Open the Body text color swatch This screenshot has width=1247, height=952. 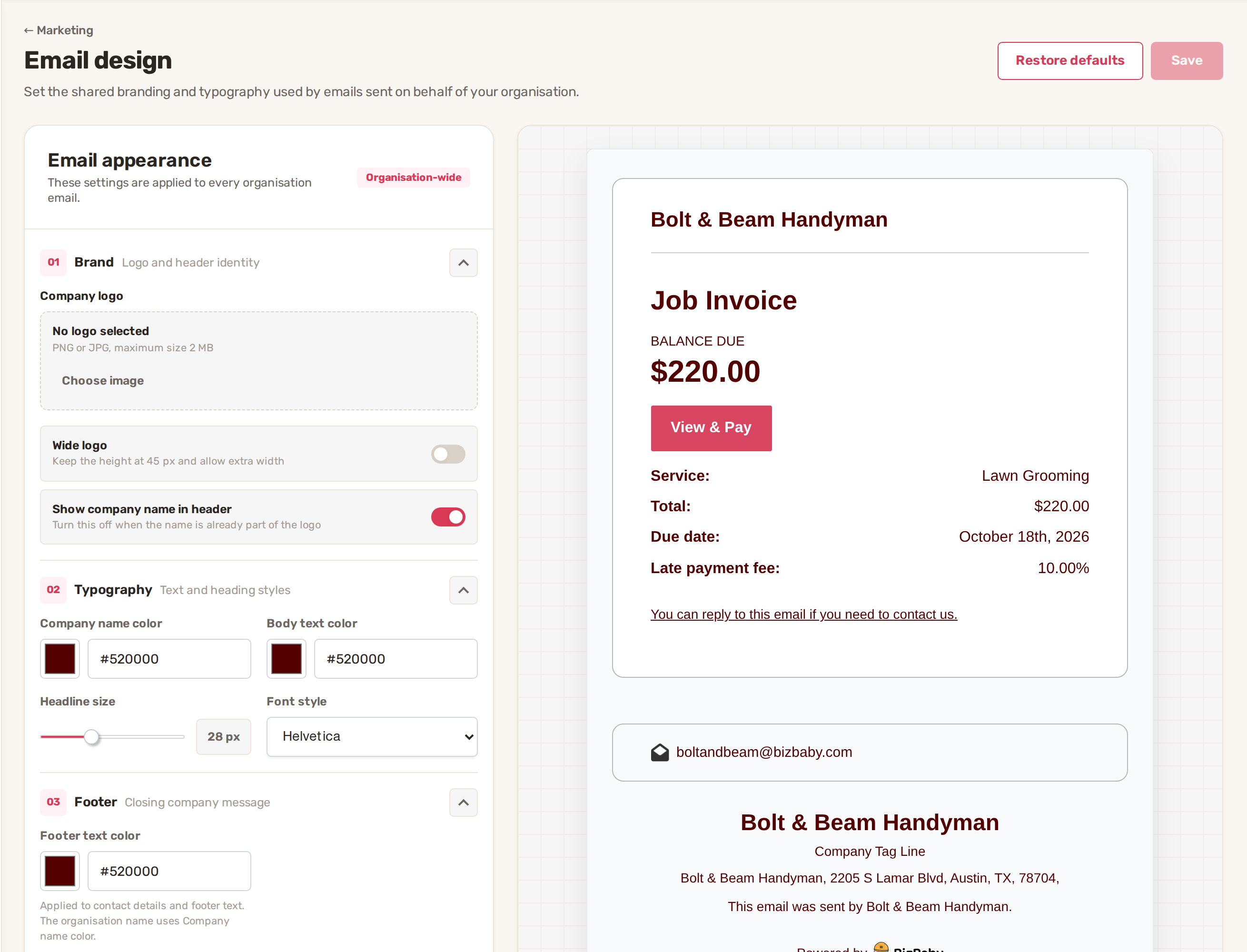click(287, 659)
